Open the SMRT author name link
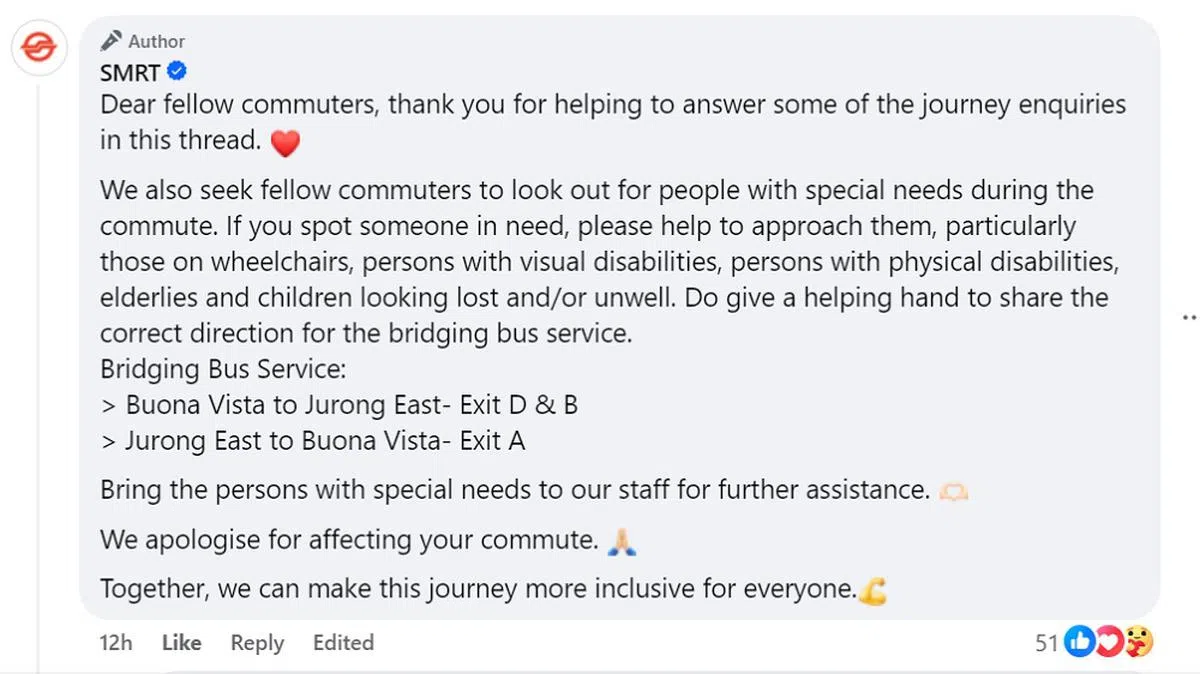 click(x=130, y=72)
